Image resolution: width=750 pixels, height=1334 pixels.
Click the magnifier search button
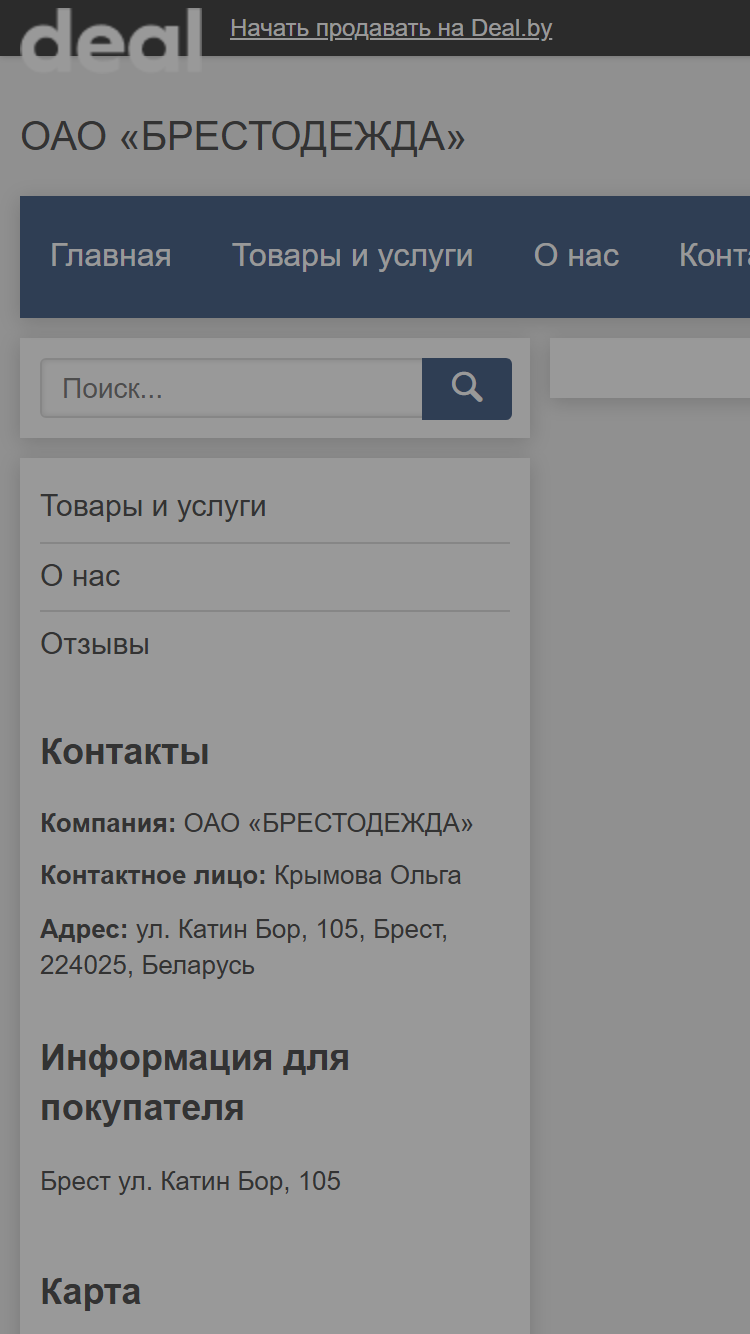point(467,388)
